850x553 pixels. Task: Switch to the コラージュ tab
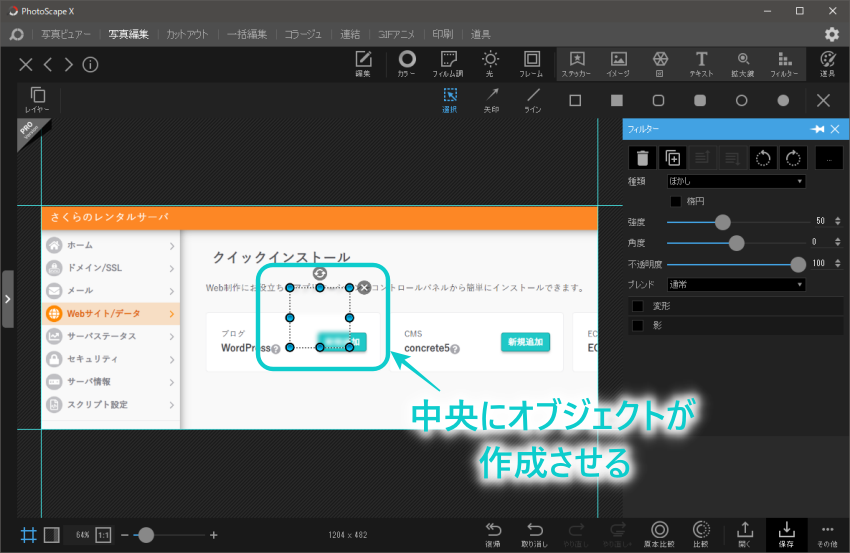303,34
